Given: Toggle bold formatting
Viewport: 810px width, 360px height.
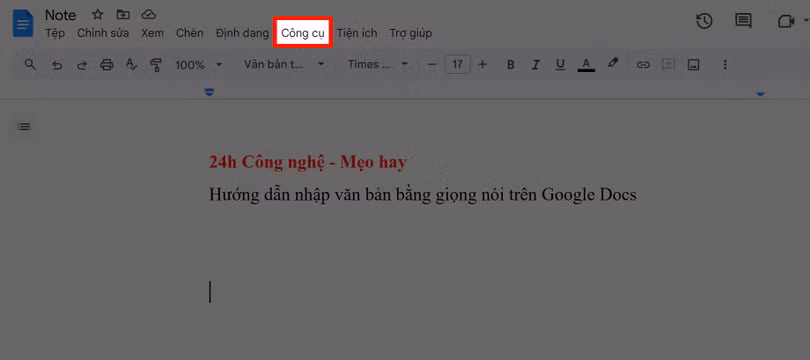Looking at the screenshot, I should pos(510,65).
